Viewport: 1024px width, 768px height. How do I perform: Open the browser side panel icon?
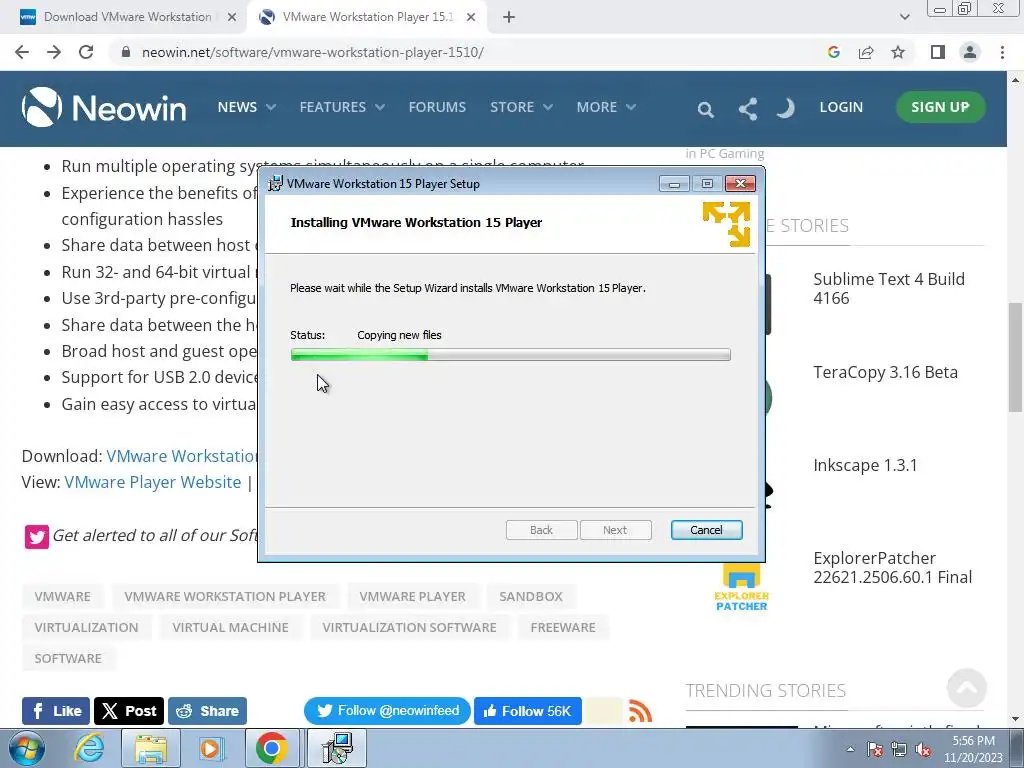[x=938, y=52]
